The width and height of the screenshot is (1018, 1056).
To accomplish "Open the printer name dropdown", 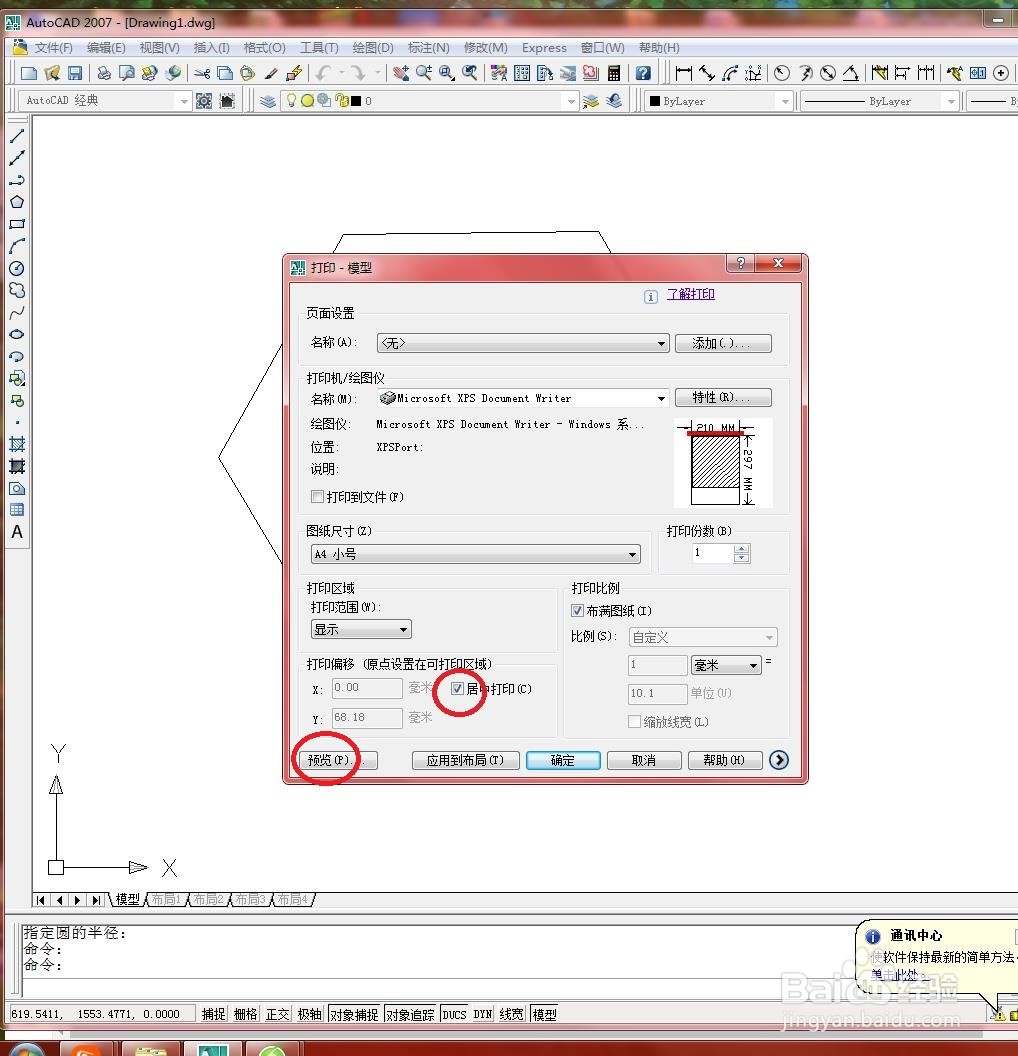I will point(523,398).
